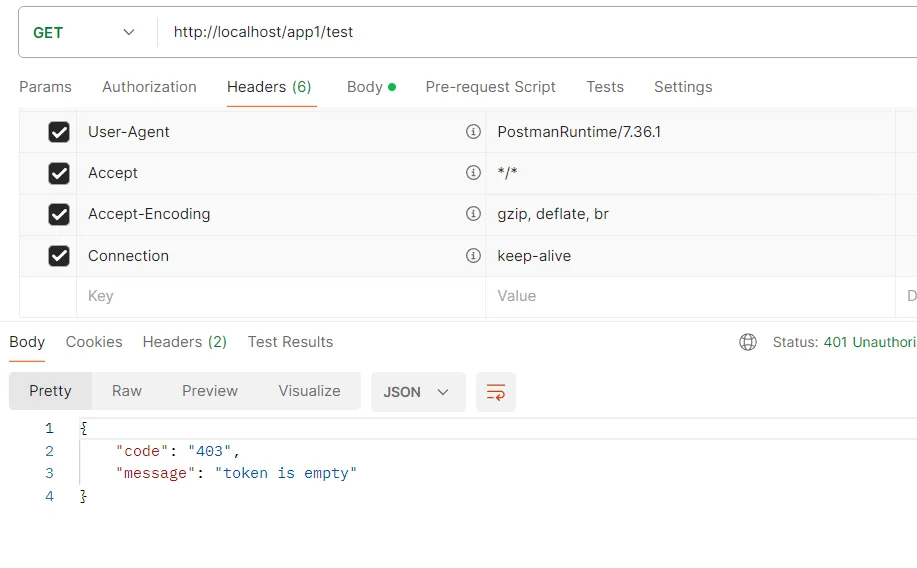Open the GET method dropdown
The image size is (917, 568).
[x=85, y=32]
